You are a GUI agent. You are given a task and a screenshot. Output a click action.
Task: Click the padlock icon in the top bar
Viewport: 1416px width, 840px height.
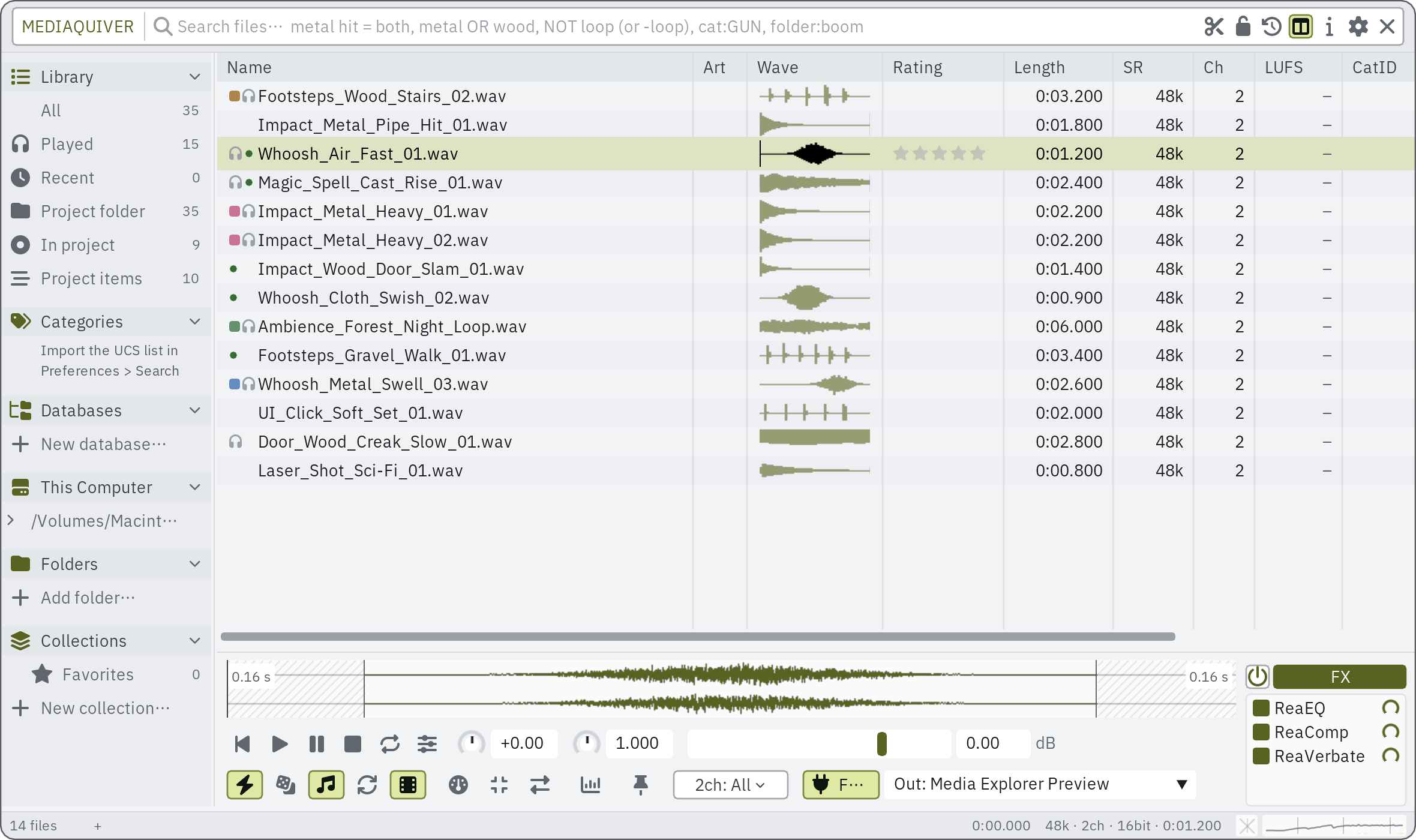click(x=1243, y=26)
